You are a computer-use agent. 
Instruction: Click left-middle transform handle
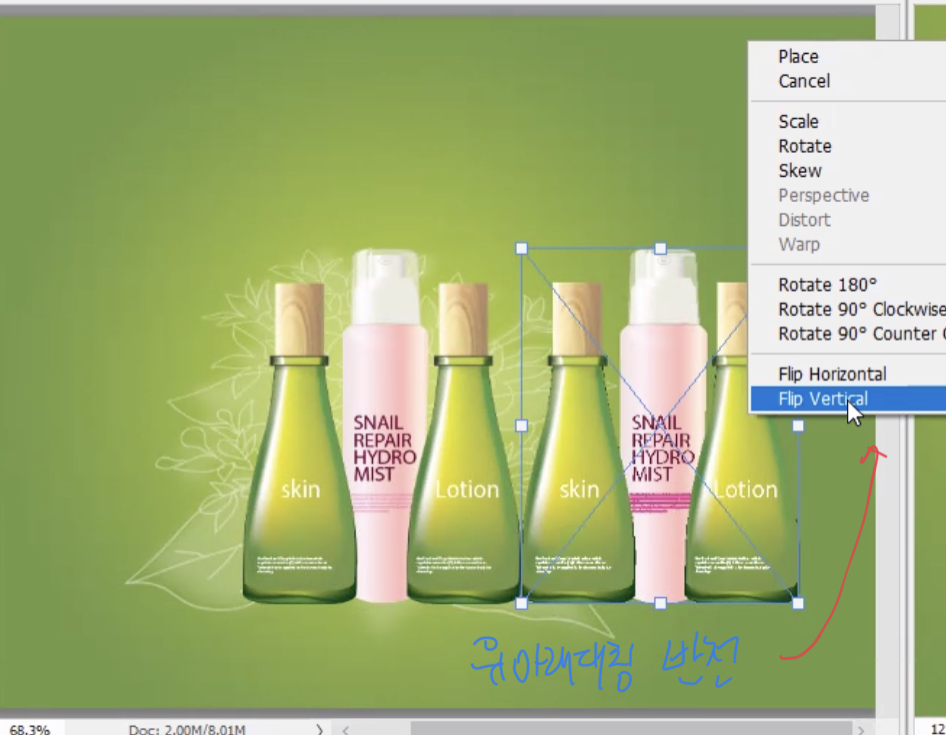pos(522,425)
